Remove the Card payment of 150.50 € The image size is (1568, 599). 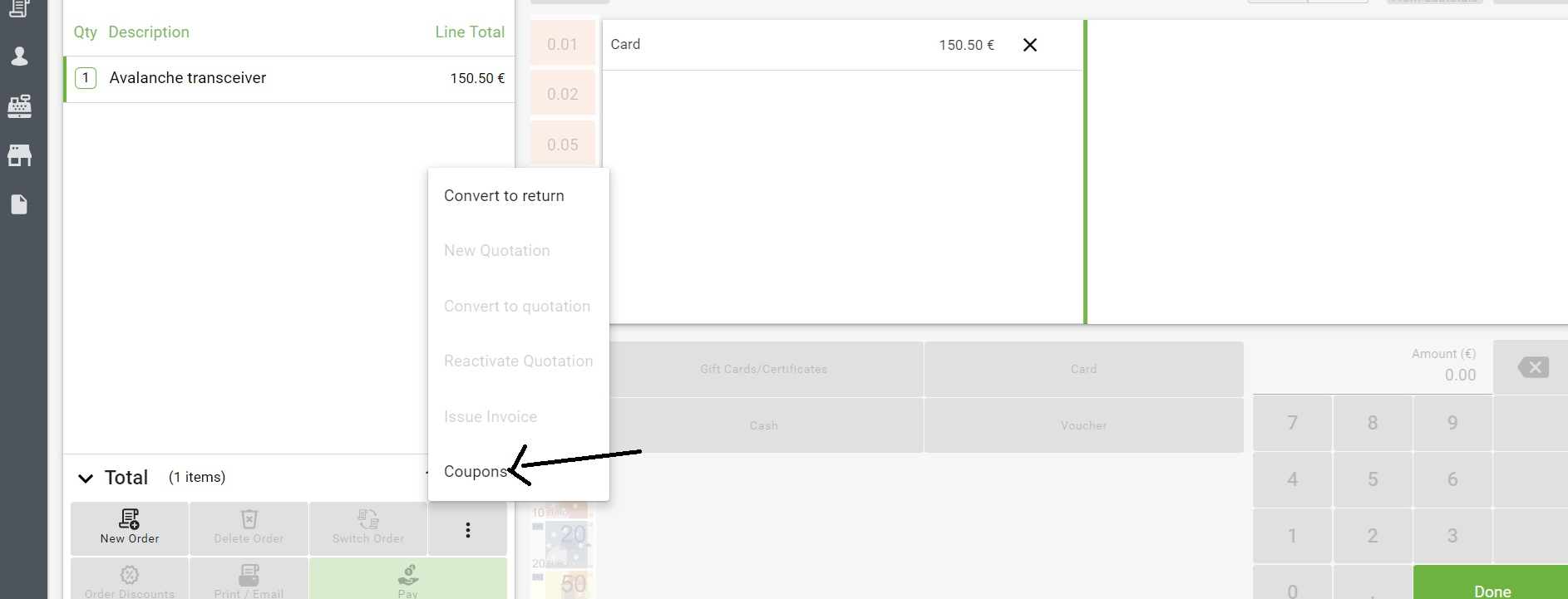tap(1029, 45)
